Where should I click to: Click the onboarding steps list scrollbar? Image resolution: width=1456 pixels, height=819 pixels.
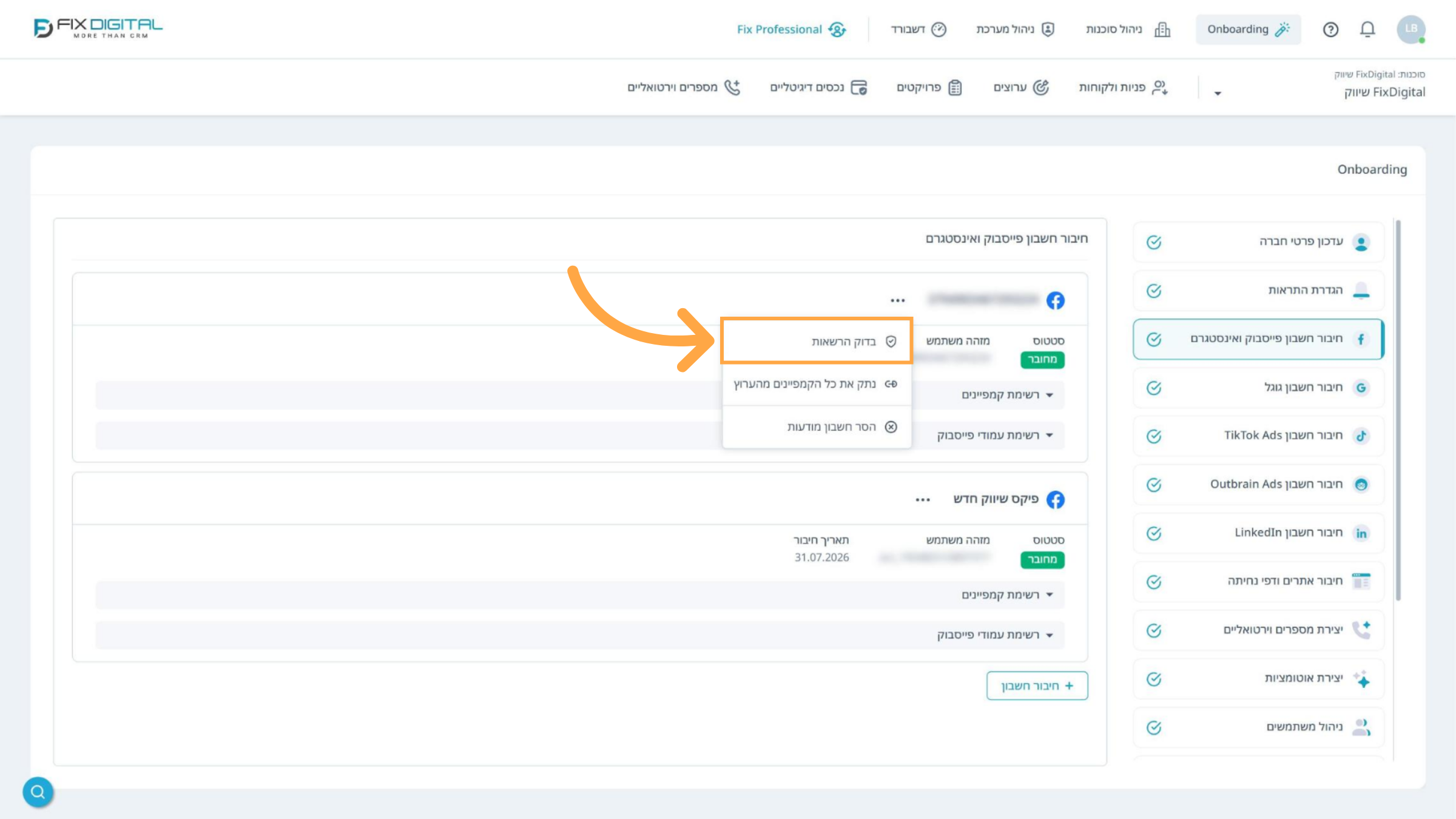click(1398, 410)
